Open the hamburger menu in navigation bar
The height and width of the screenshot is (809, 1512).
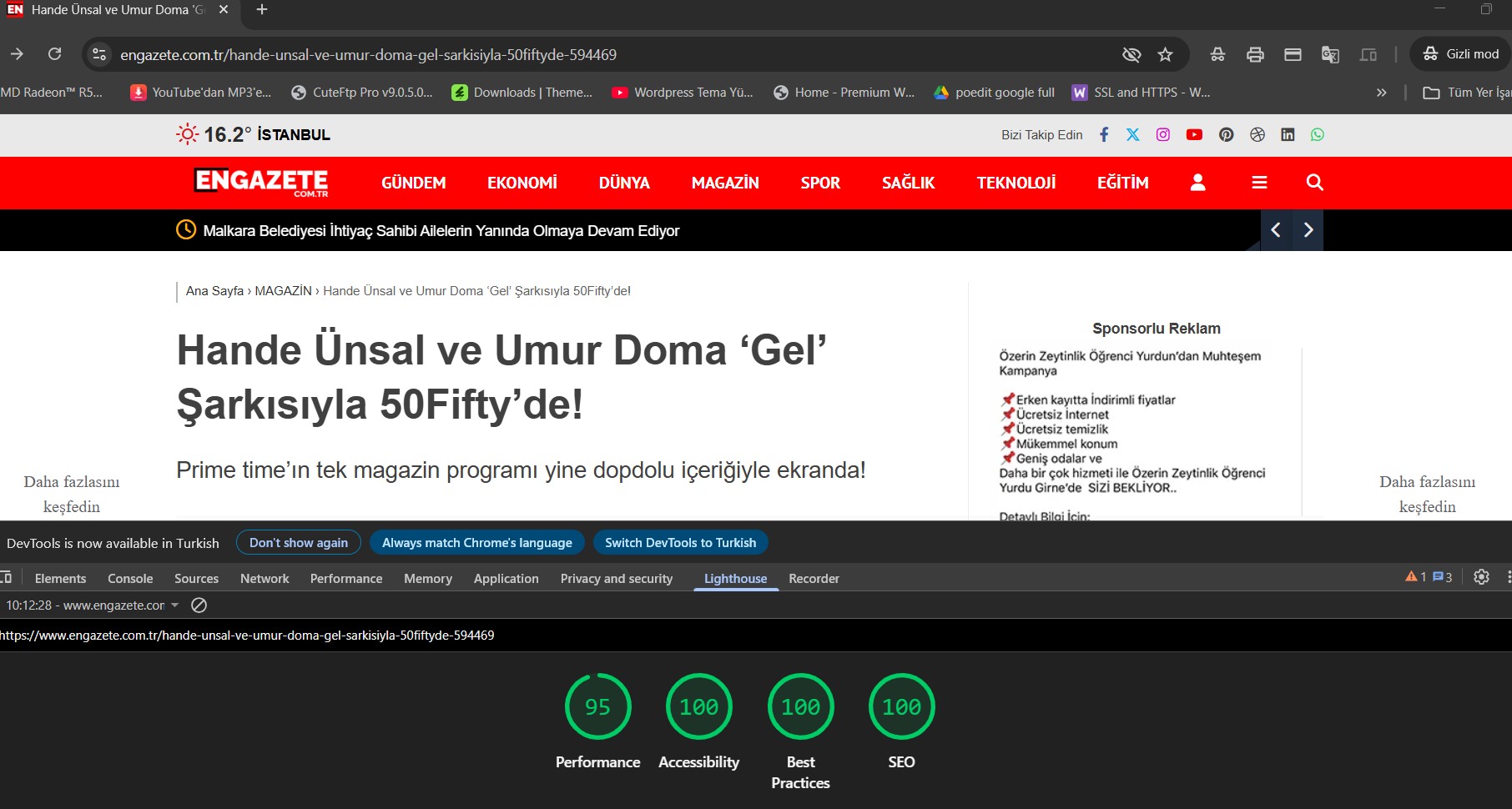tap(1259, 183)
